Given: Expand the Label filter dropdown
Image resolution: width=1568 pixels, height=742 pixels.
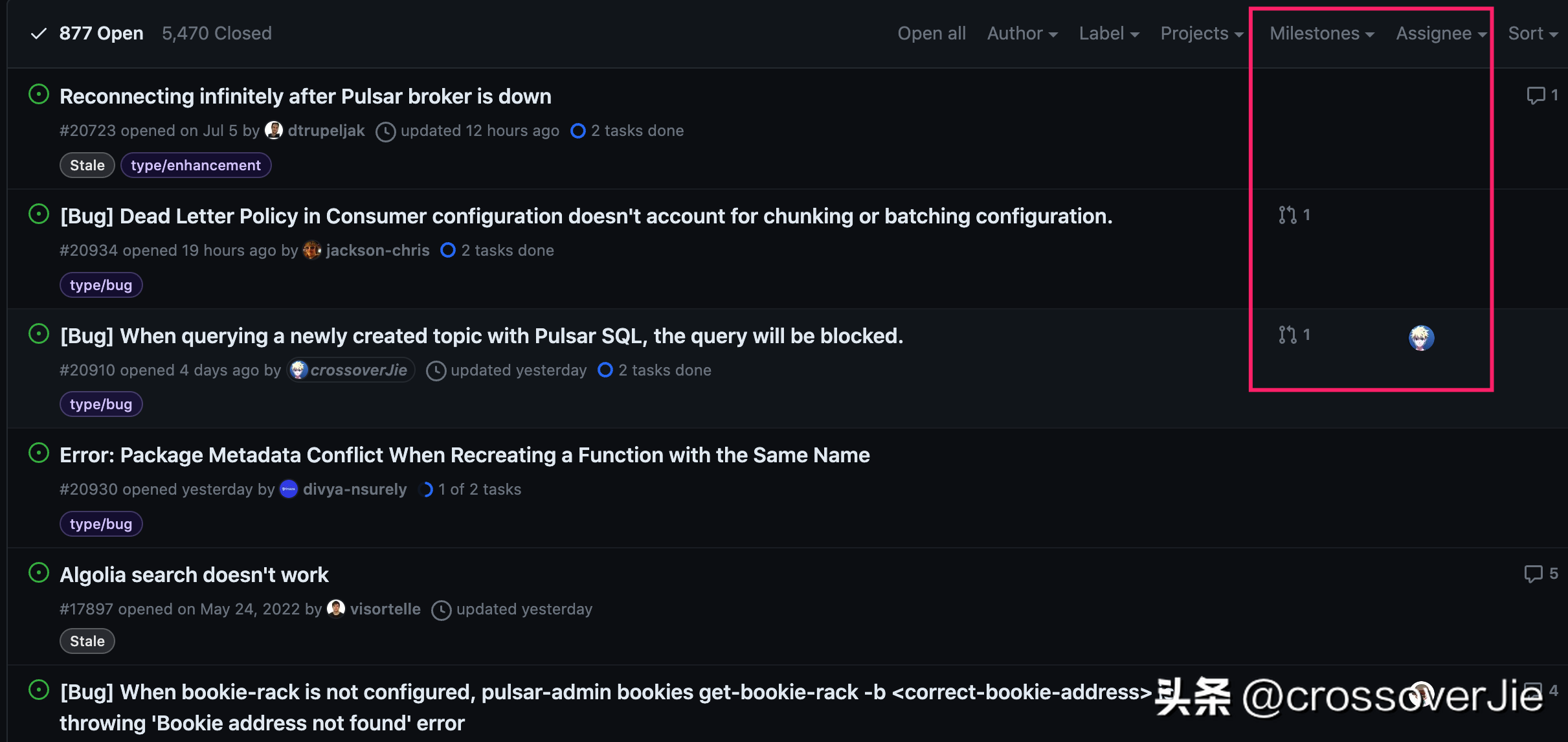Looking at the screenshot, I should 1109,33.
